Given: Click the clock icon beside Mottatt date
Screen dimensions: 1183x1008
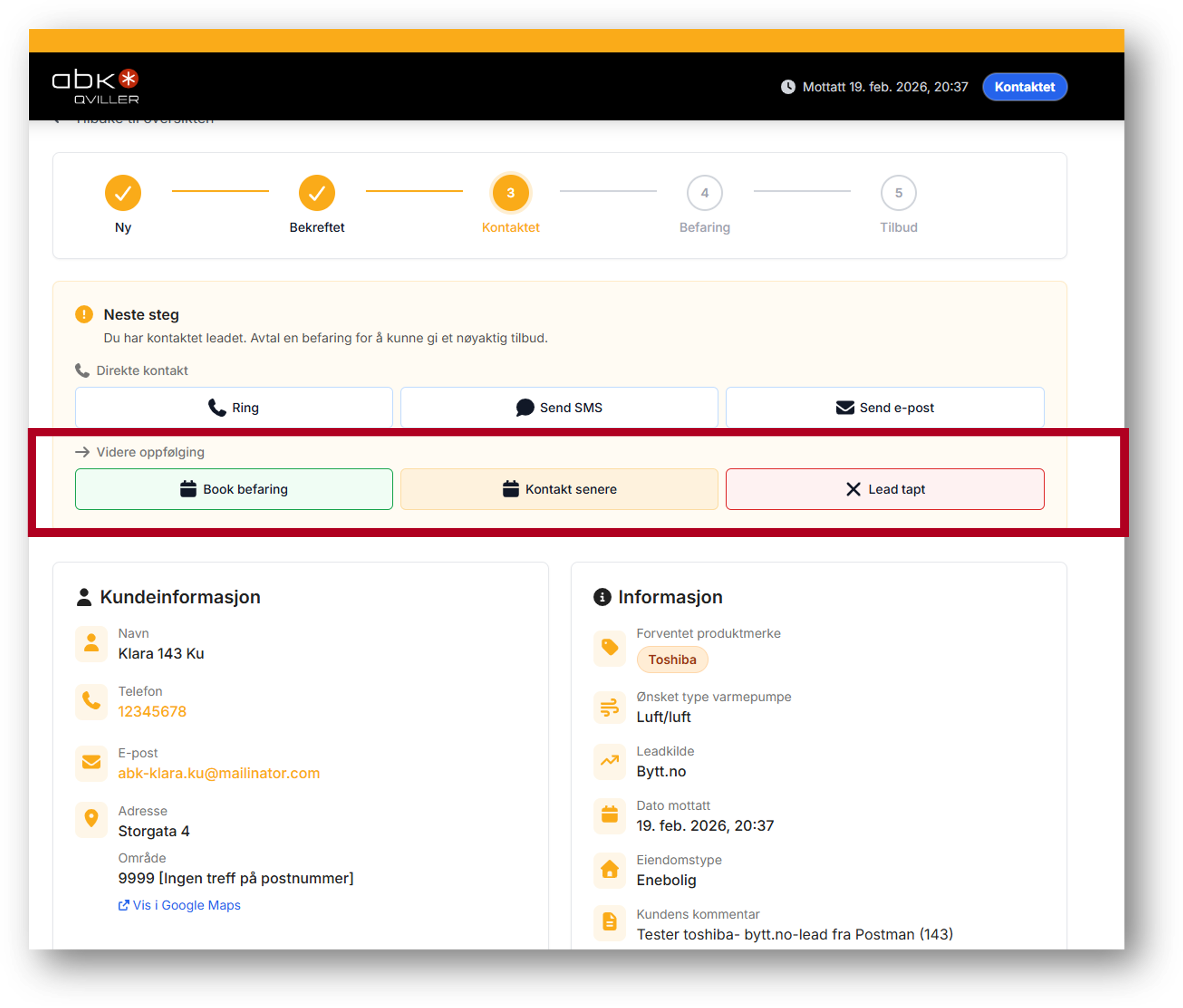Looking at the screenshot, I should (788, 87).
